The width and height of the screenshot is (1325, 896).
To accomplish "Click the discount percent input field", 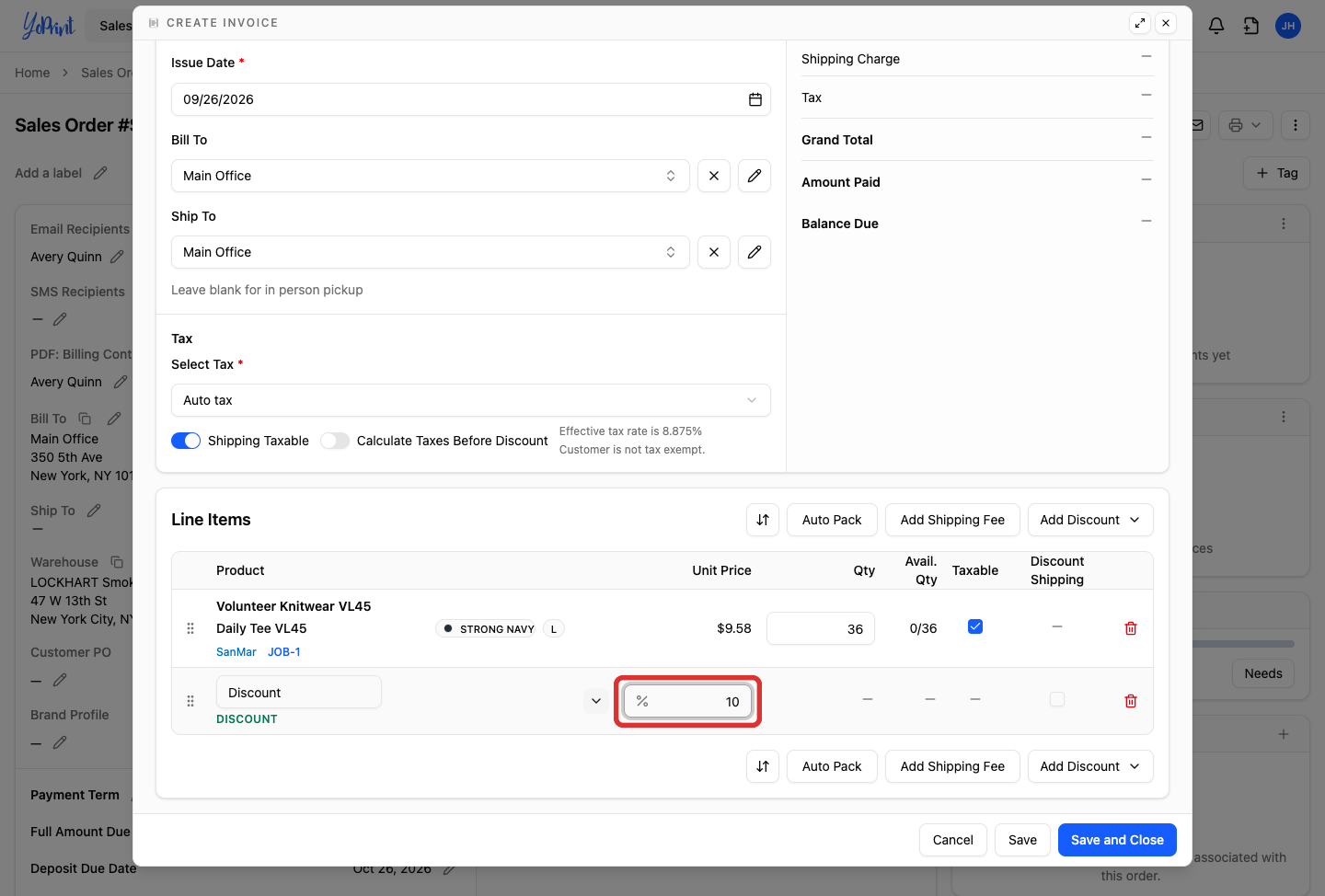I will [x=688, y=702].
